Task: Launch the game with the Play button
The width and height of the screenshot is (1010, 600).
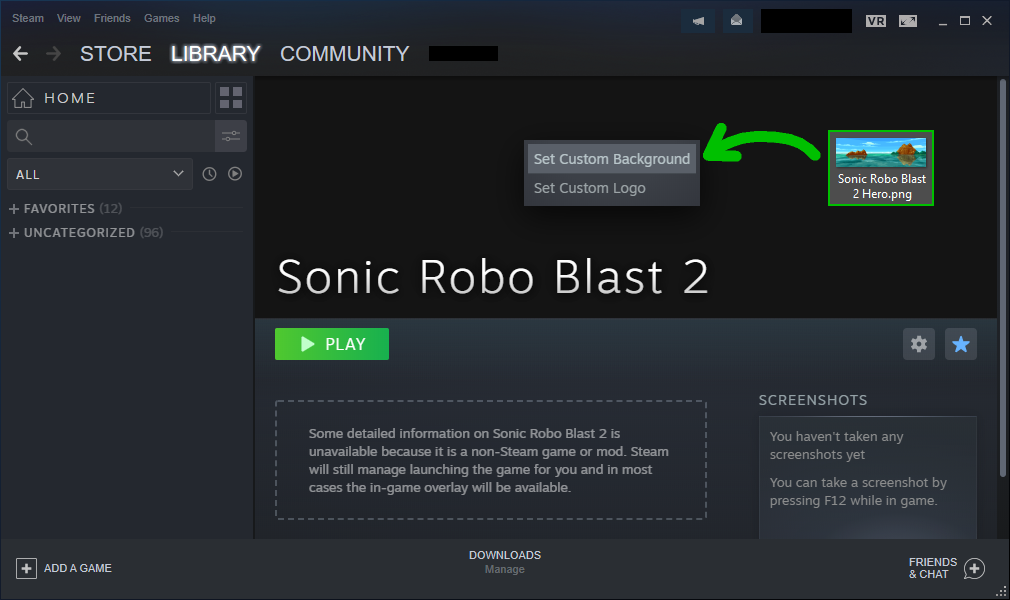Action: click(332, 344)
